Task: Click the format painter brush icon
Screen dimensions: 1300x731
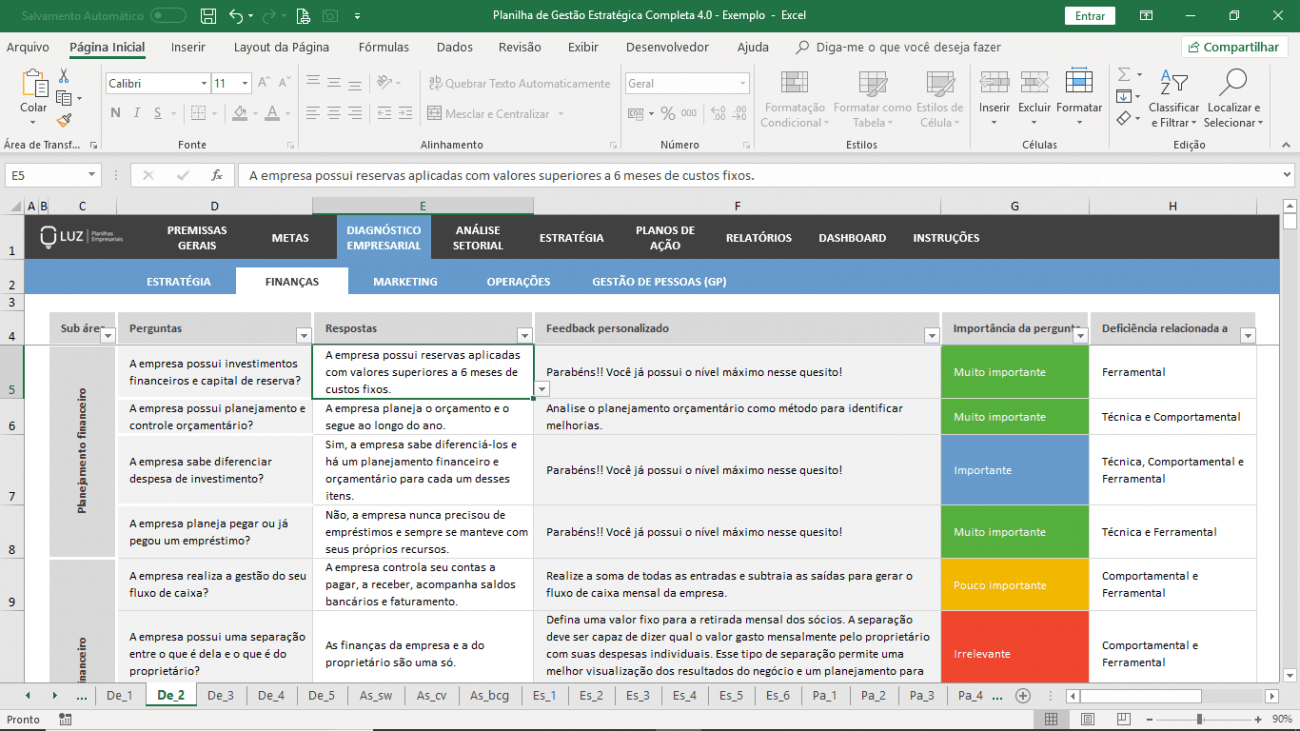Action: [64, 120]
